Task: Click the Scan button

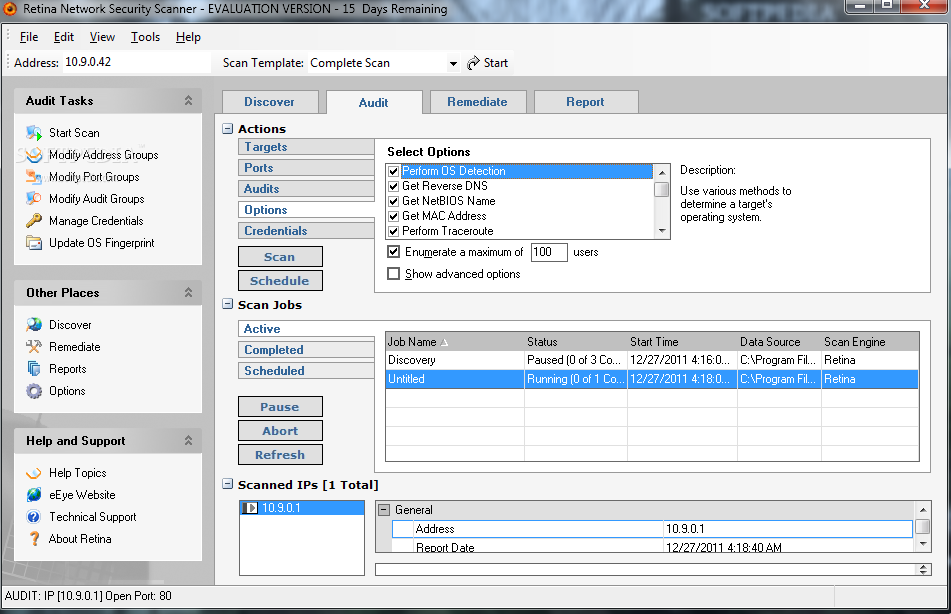Action: (280, 257)
